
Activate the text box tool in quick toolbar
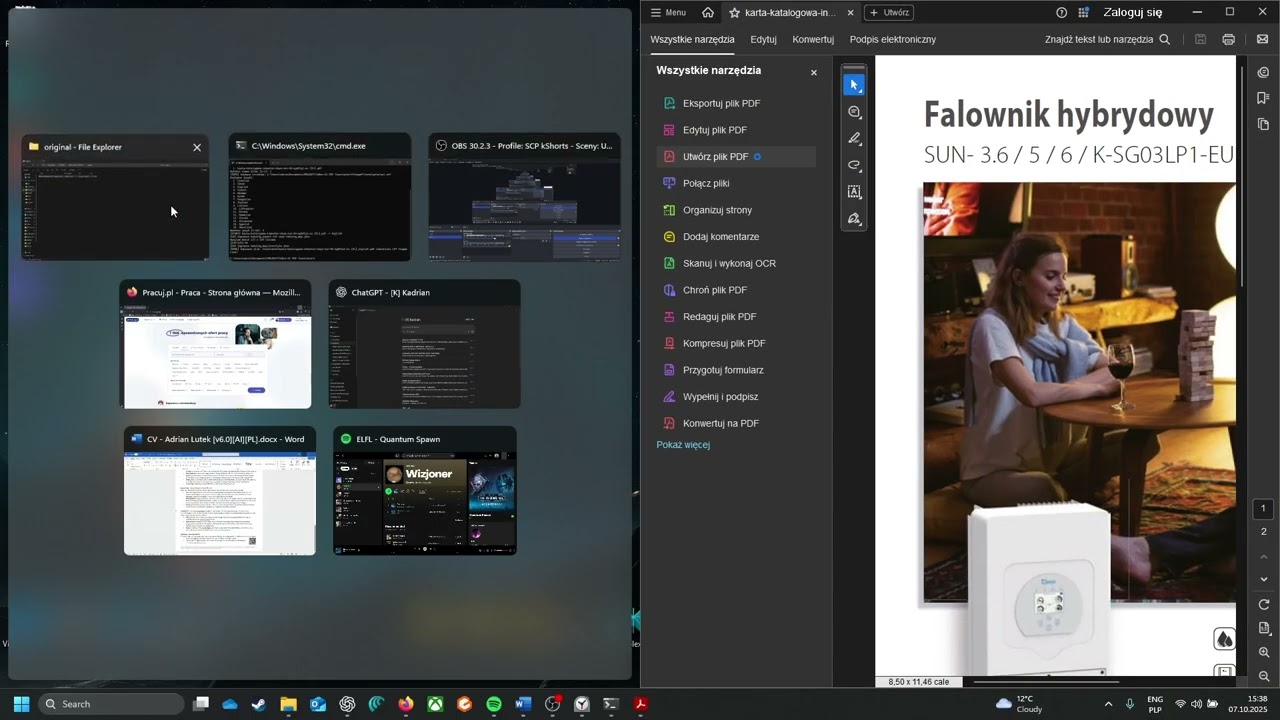[854, 191]
